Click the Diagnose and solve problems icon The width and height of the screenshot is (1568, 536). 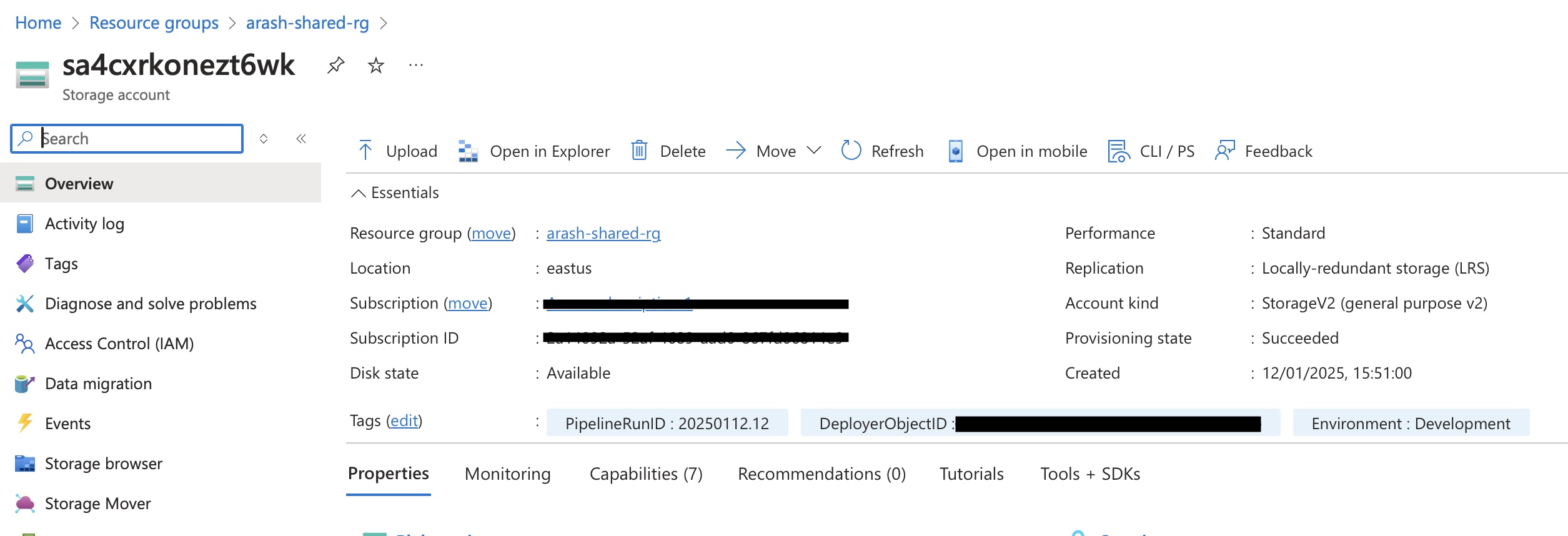(x=24, y=304)
